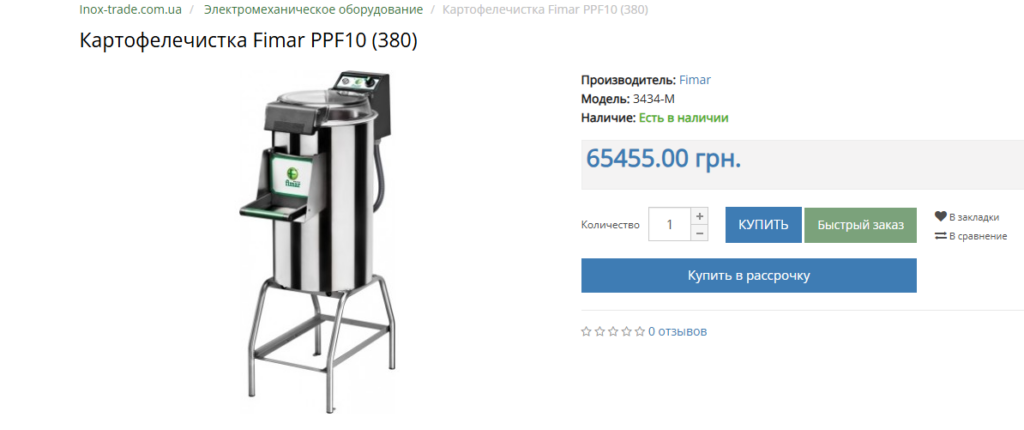The width and height of the screenshot is (1024, 430).
Task: Open Электромеханическое оборудование breadcrumb category
Action: [x=313, y=10]
